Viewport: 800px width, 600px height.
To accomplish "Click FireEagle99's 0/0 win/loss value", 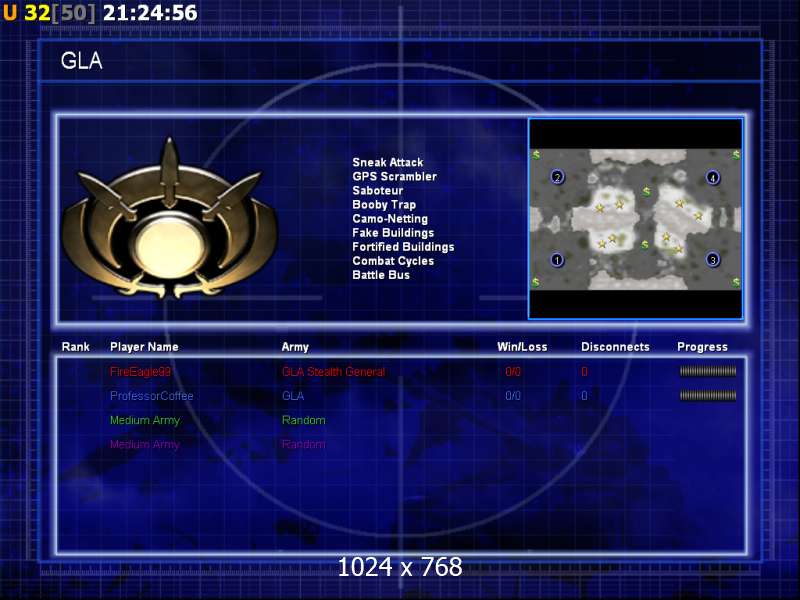I will [x=513, y=372].
